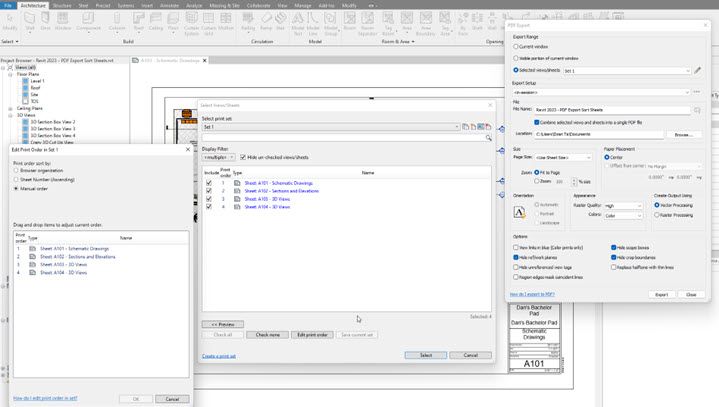719x407 pixels.
Task: Open the Export Setup in-session dropdown
Action: pyautogui.click(x=601, y=92)
